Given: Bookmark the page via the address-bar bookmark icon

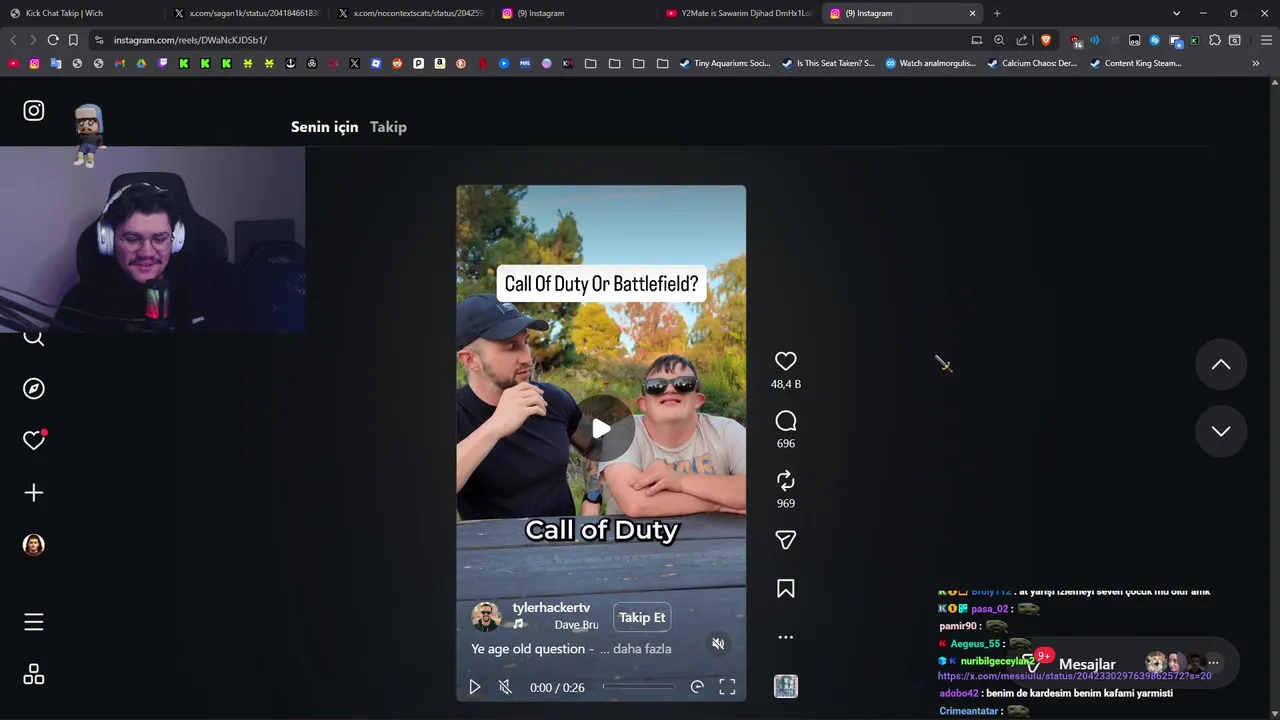Looking at the screenshot, I should pyautogui.click(x=73, y=40).
